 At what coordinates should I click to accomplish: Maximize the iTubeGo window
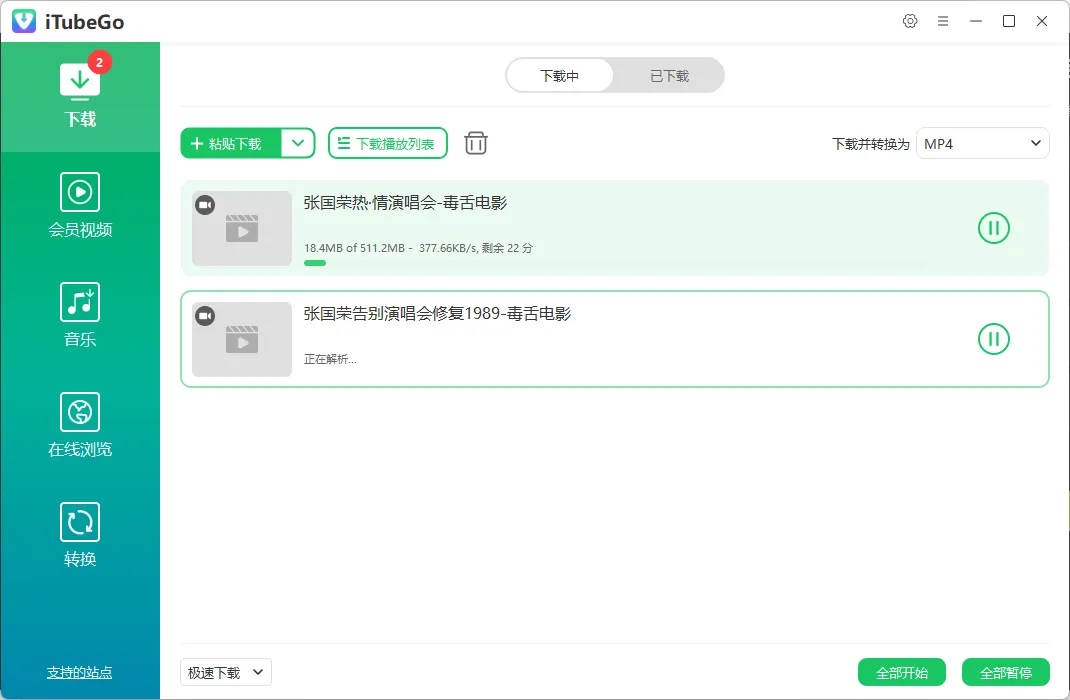click(x=1009, y=21)
